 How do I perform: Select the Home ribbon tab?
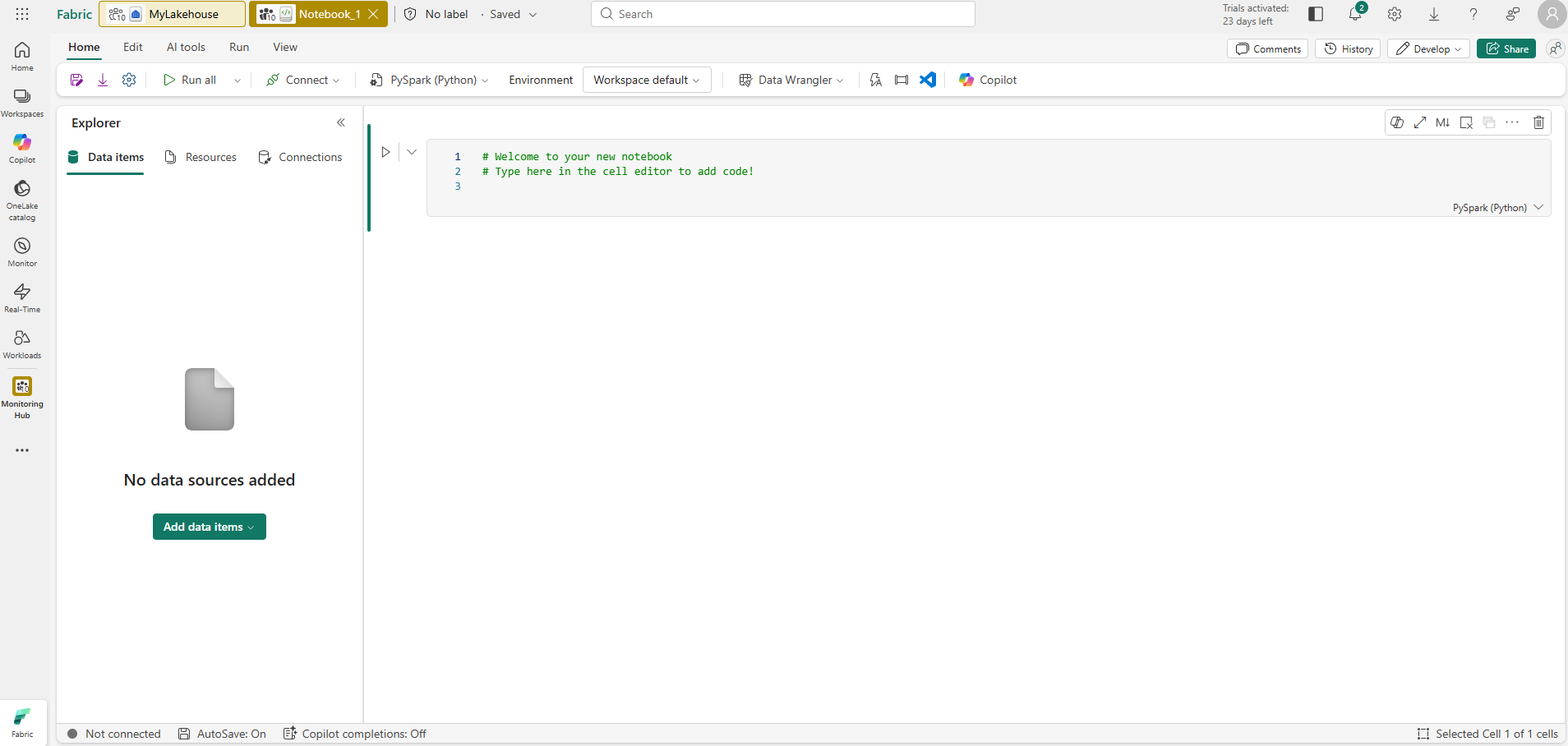(x=84, y=47)
